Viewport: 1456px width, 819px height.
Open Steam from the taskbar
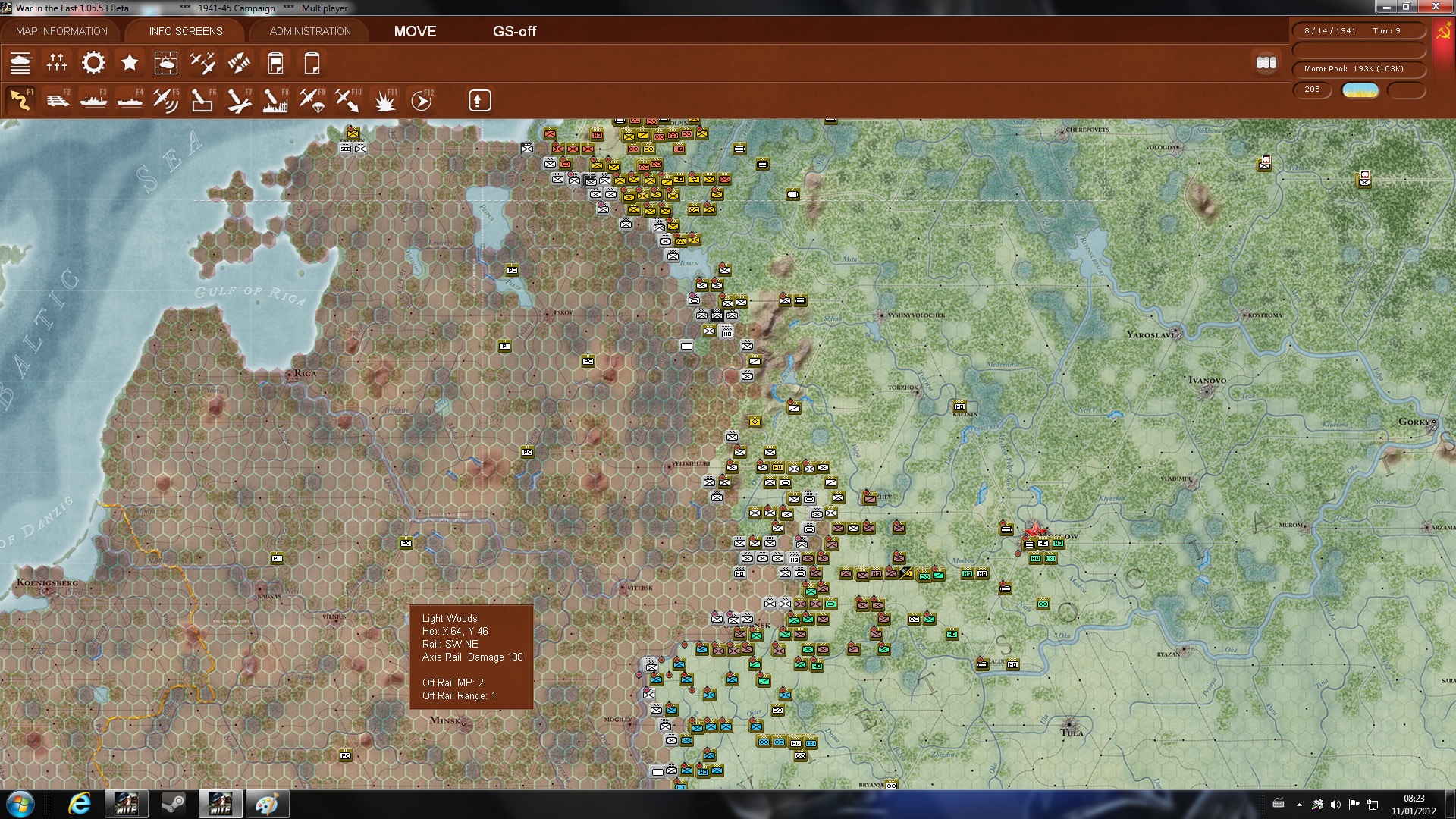tap(173, 804)
